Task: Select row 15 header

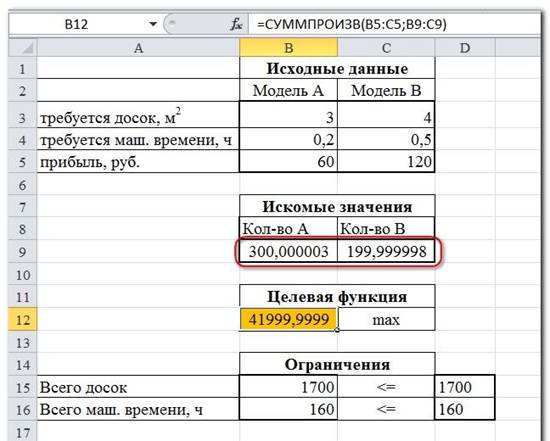Action: coord(23,387)
